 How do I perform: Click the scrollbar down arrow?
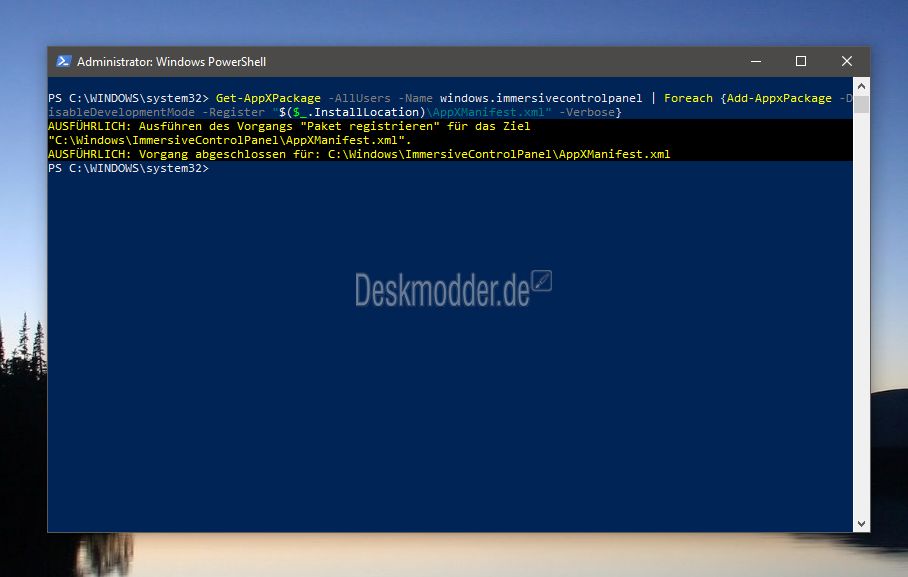tap(861, 524)
